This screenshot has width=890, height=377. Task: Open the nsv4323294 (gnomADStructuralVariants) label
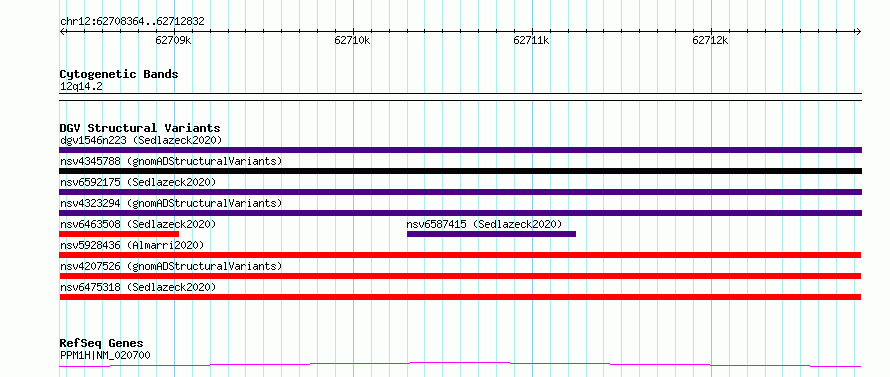tap(171, 203)
